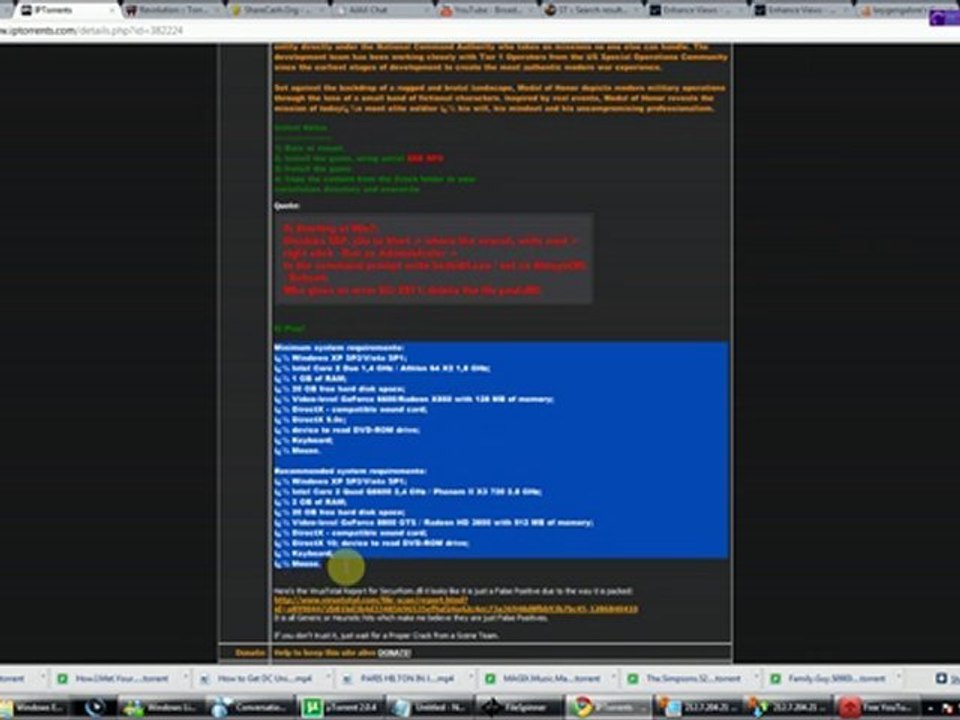Image resolution: width=960 pixels, height=720 pixels.
Task: Open second 212.7.204.21 taskbar window
Action: 787,708
